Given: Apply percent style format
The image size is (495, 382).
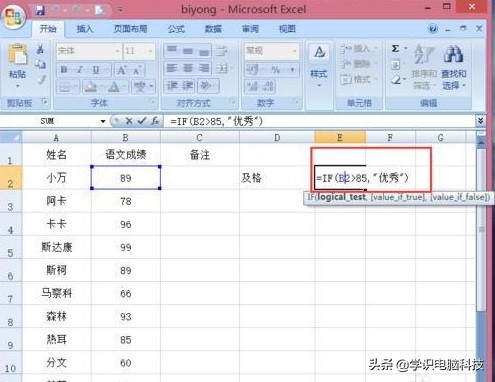Looking at the screenshot, I should (275, 70).
